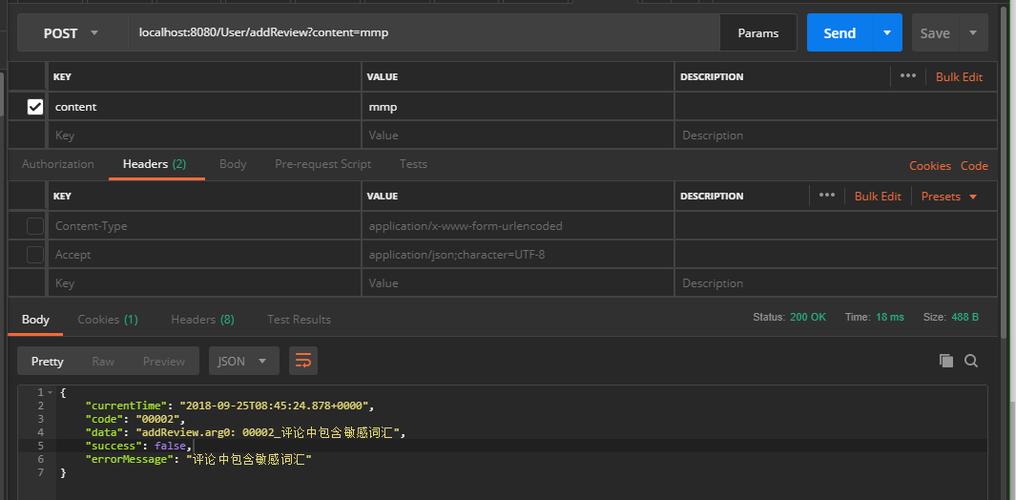Send the request
Image resolution: width=1016 pixels, height=500 pixels.
click(840, 33)
